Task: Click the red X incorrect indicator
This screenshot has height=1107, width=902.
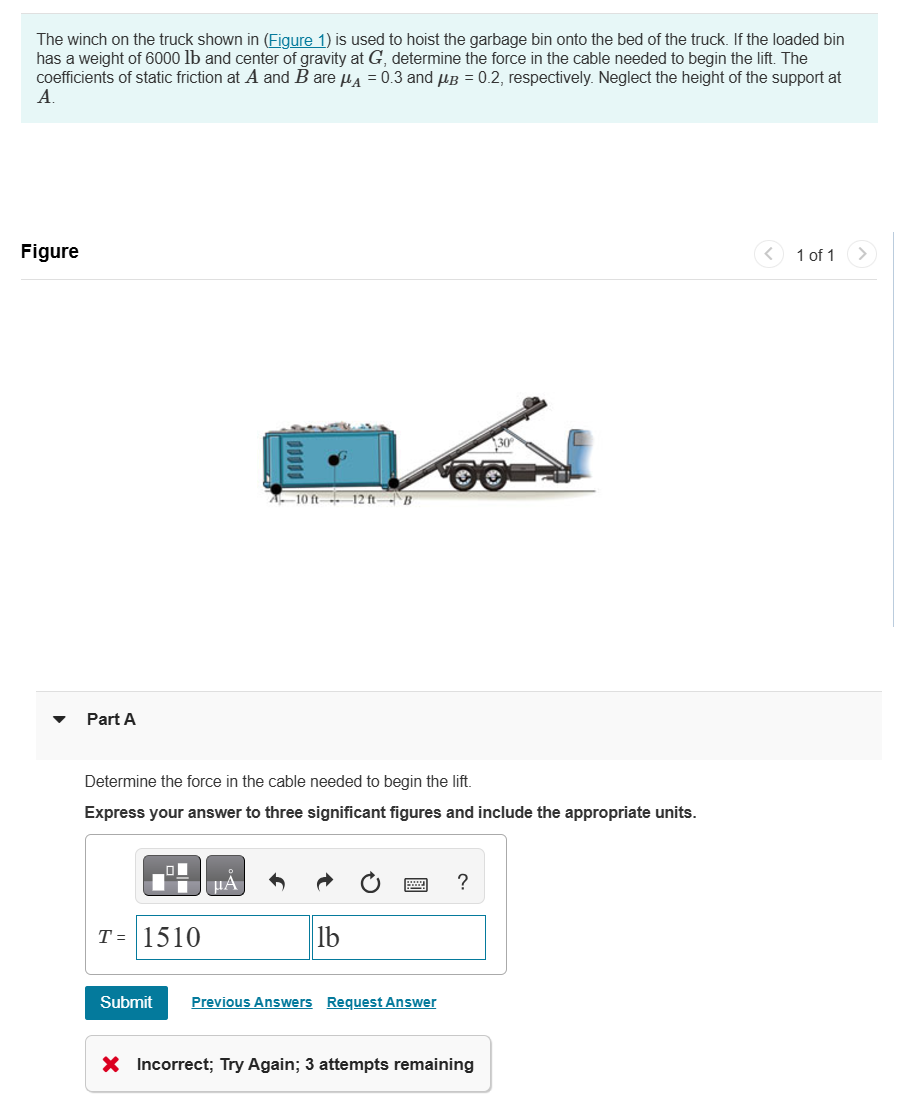Action: point(111,1064)
